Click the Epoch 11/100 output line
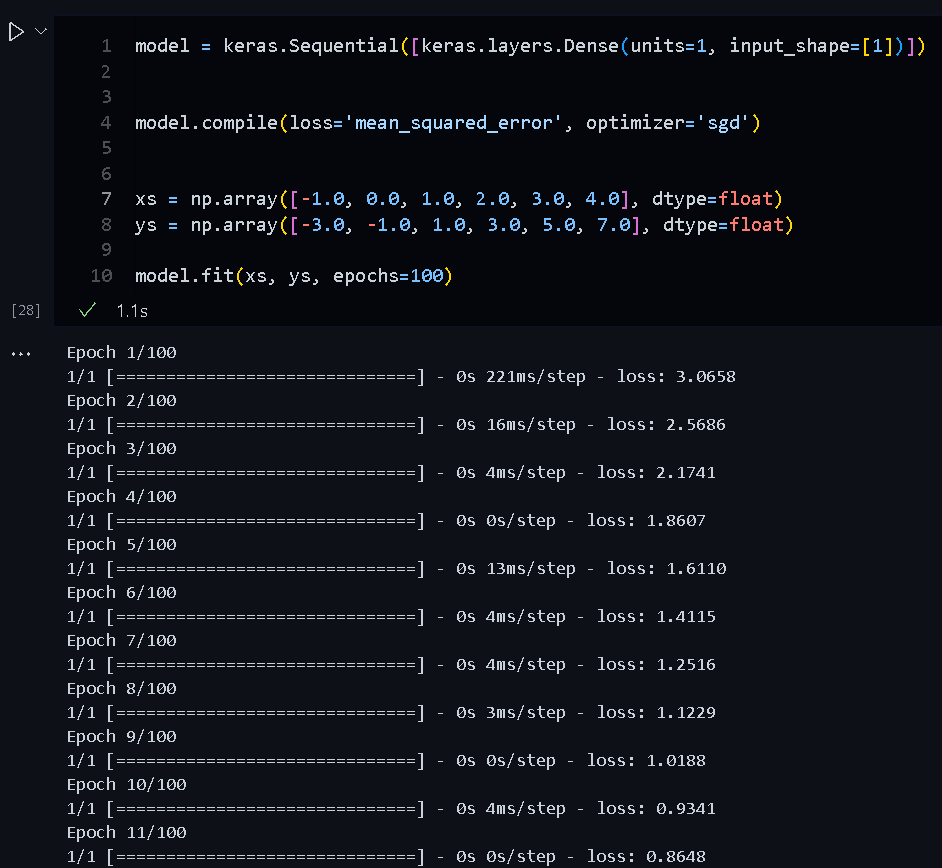The height and width of the screenshot is (868, 942). point(126,833)
